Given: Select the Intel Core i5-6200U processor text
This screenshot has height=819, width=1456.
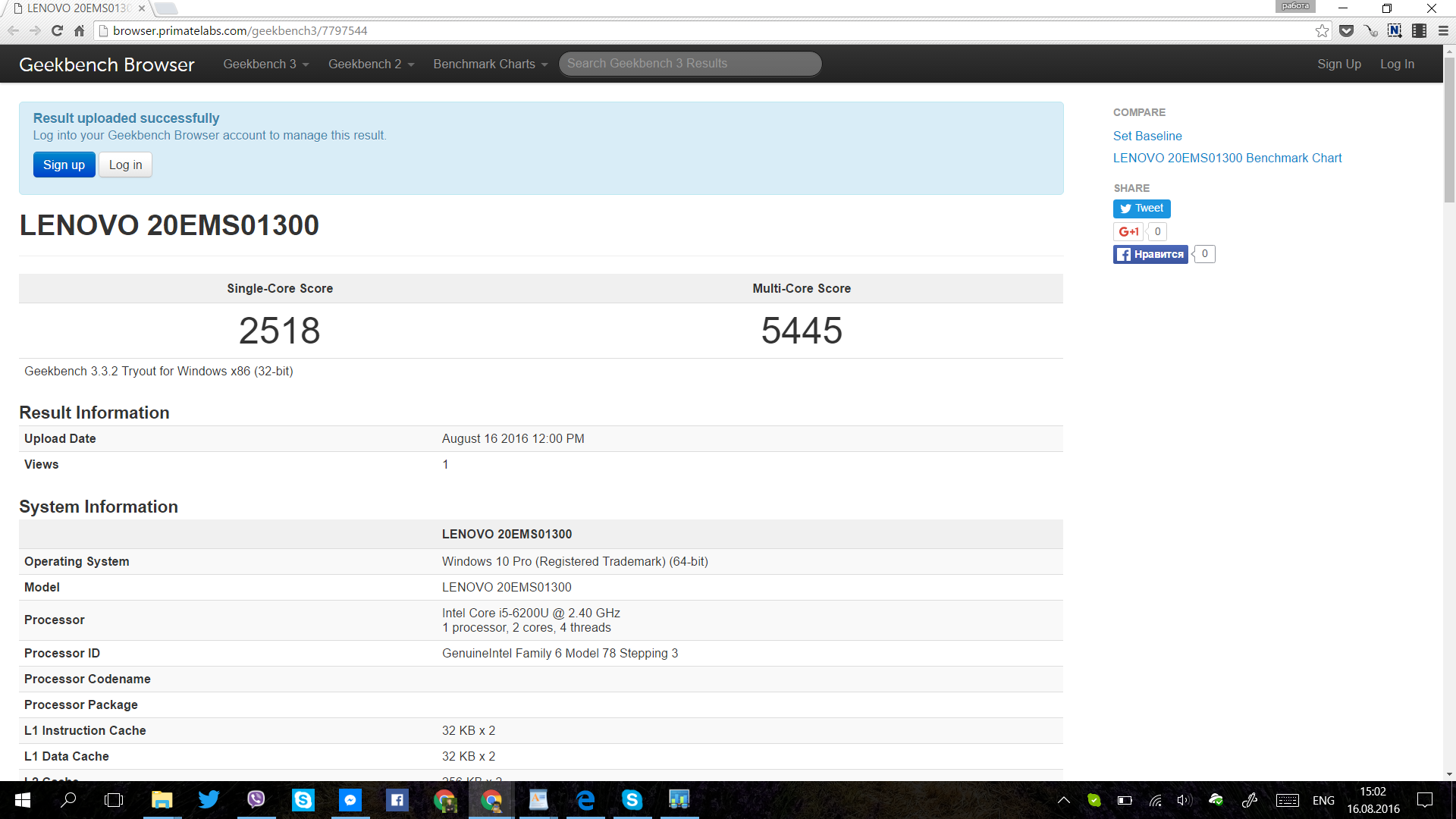Looking at the screenshot, I should 531,613.
